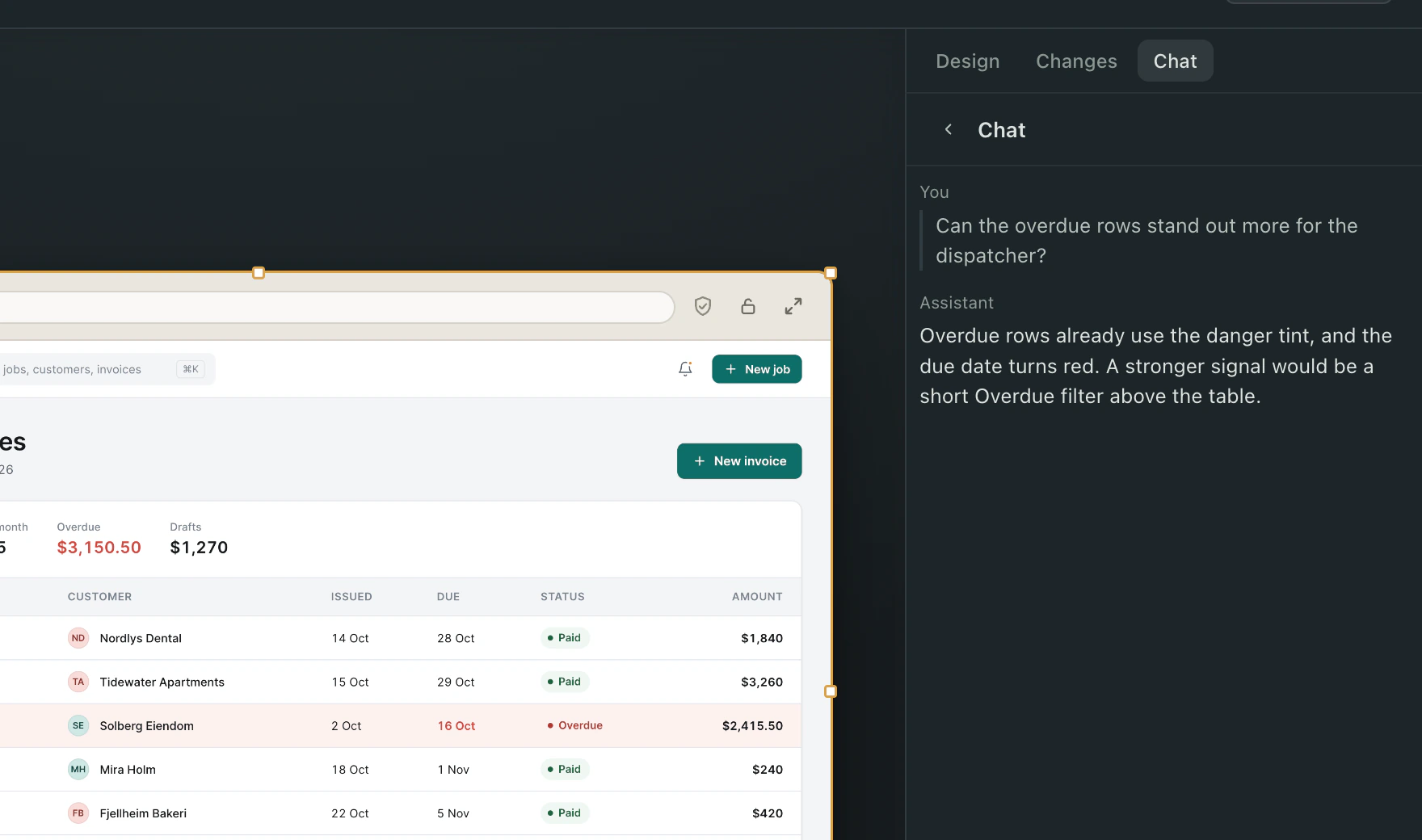Click the New job button
1422x840 pixels.
757,369
